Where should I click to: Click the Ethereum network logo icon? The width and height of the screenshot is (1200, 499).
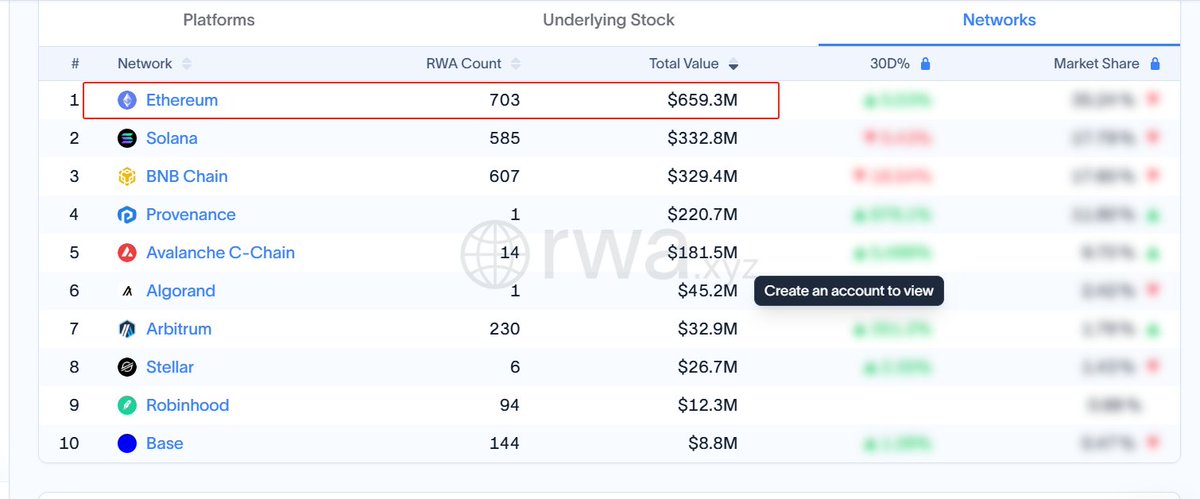pyautogui.click(x=127, y=100)
